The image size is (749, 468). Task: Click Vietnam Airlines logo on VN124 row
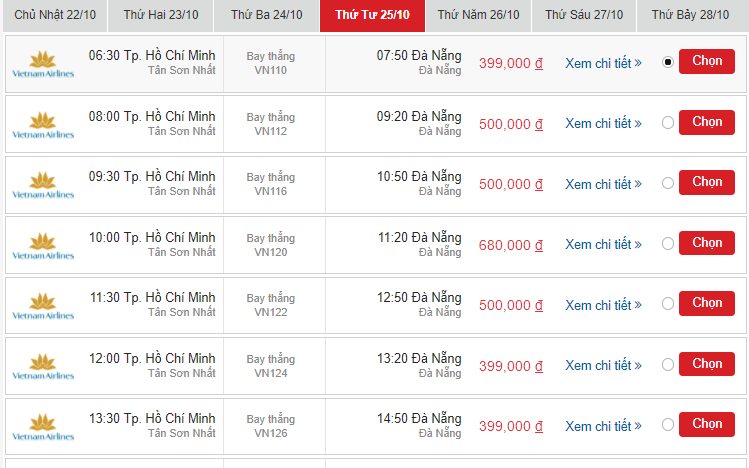[x=43, y=367]
